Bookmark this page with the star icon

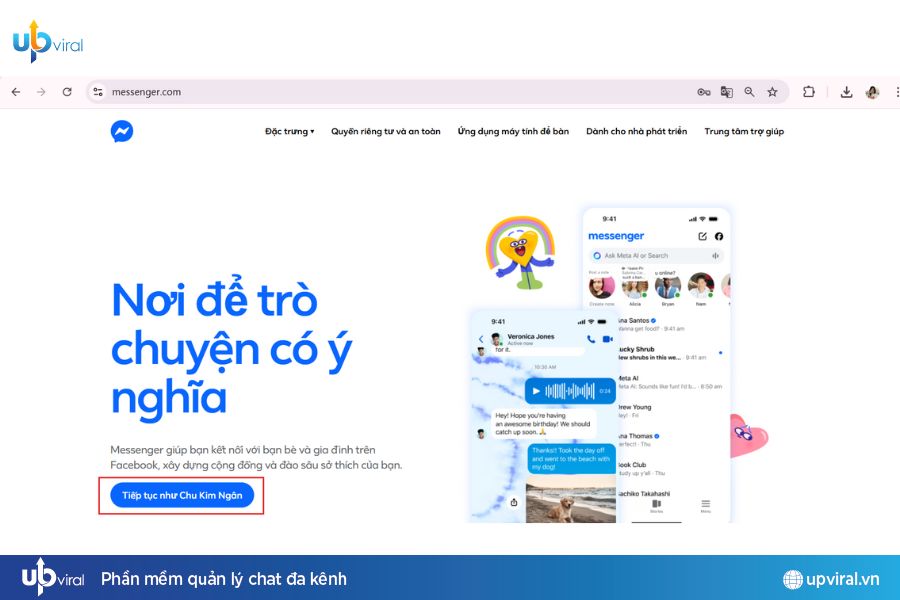pos(773,92)
